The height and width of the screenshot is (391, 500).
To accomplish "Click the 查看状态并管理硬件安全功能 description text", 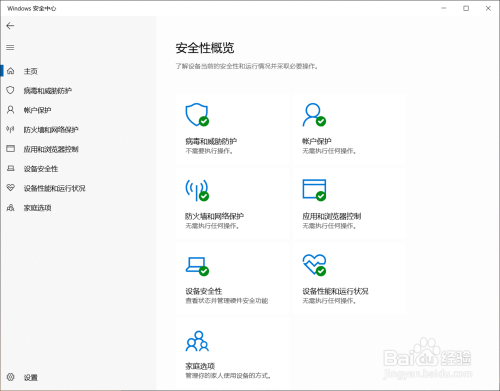I will click(227, 301).
